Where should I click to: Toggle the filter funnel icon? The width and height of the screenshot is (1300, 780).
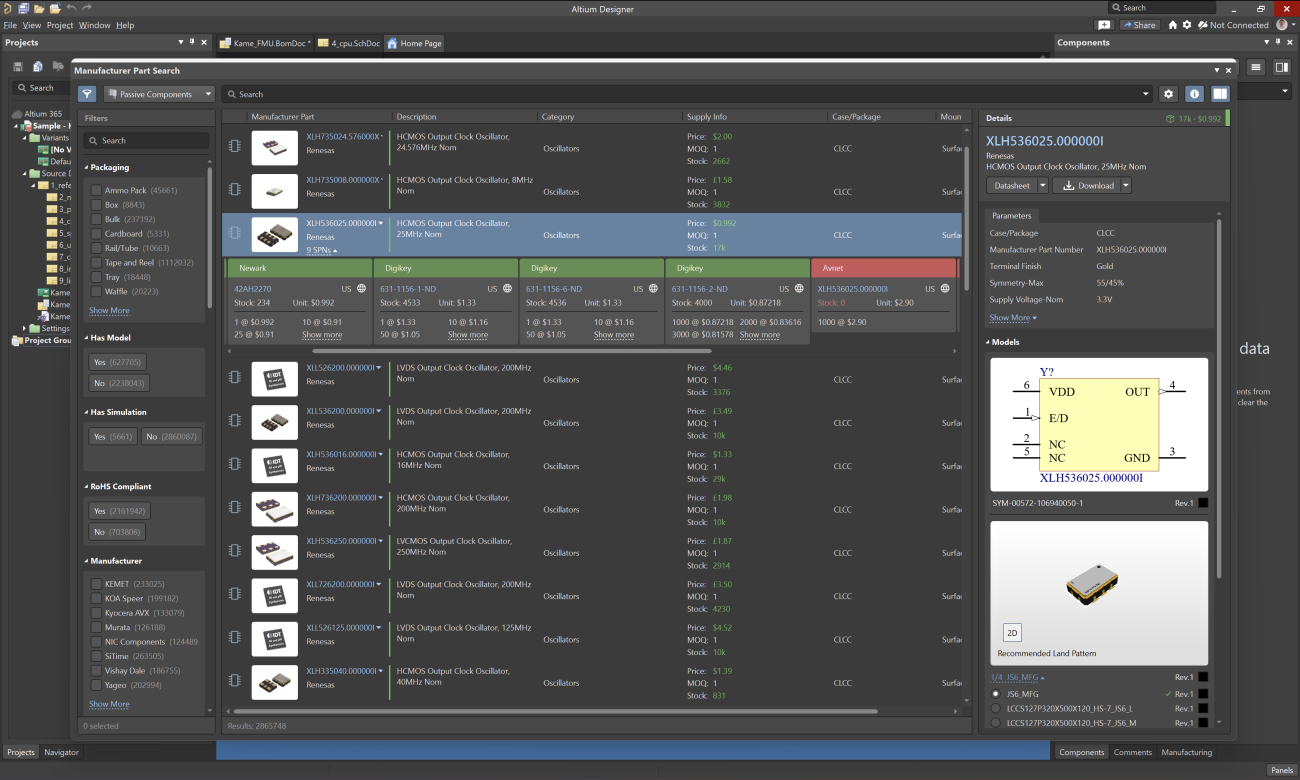pos(87,94)
